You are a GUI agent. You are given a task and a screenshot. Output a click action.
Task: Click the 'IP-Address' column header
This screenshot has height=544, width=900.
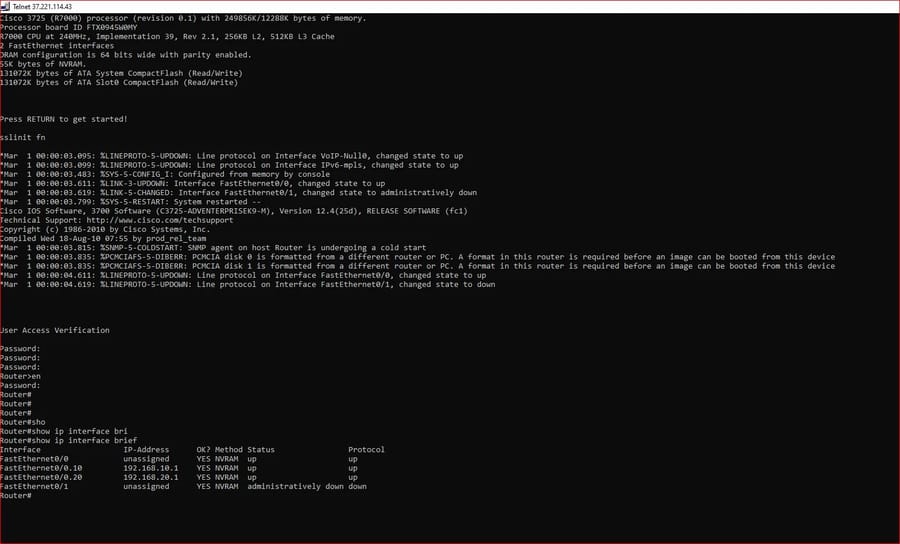(146, 450)
